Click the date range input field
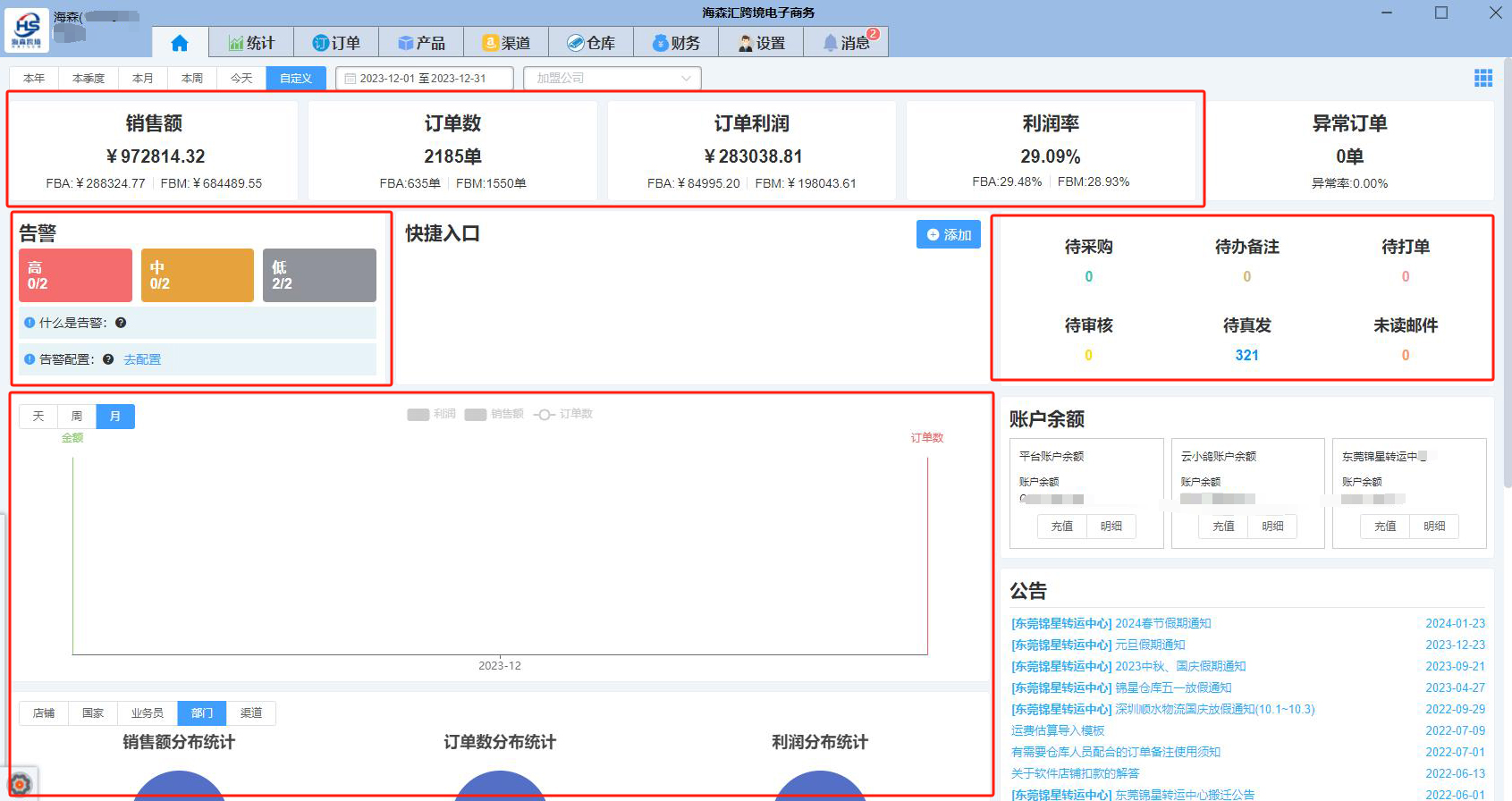1512x801 pixels. click(425, 79)
